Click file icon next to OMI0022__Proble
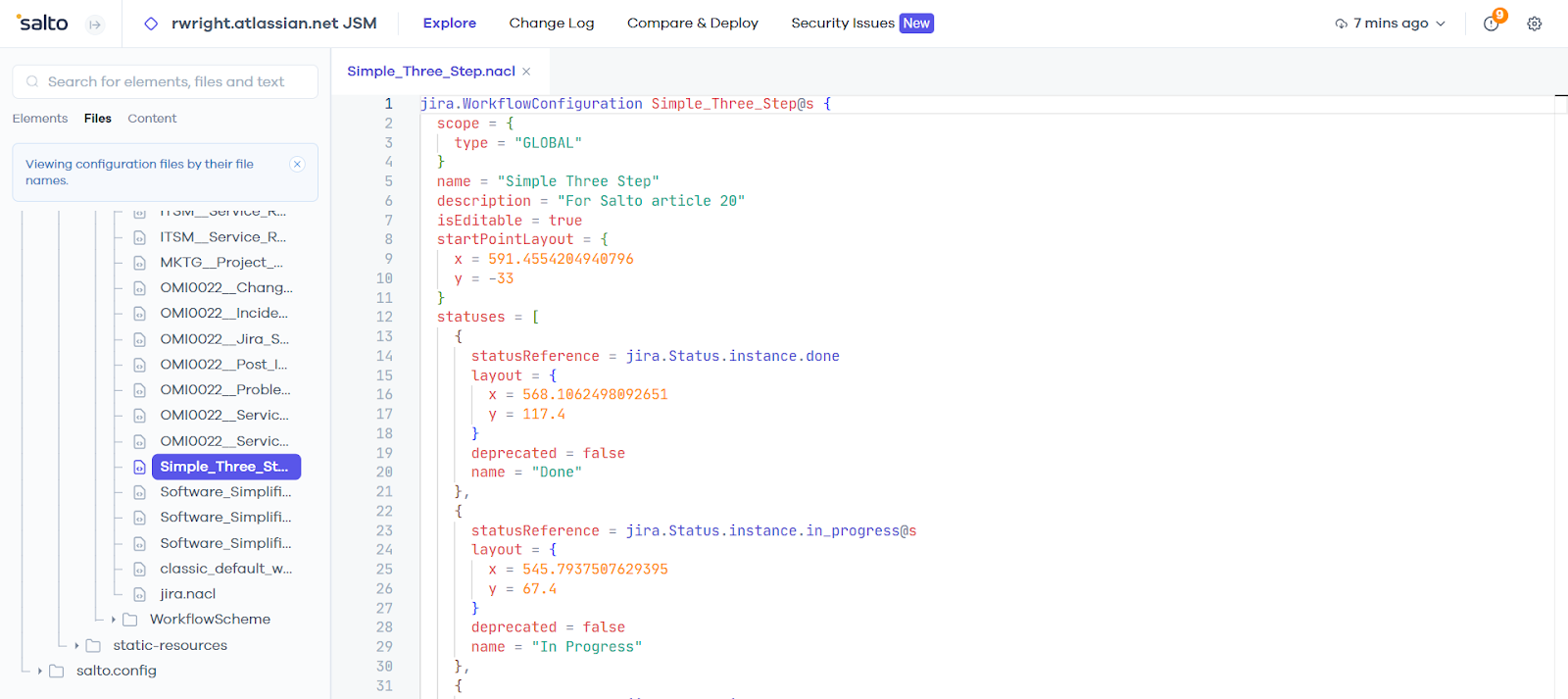Screen dimensions: 1568x699 point(139,390)
